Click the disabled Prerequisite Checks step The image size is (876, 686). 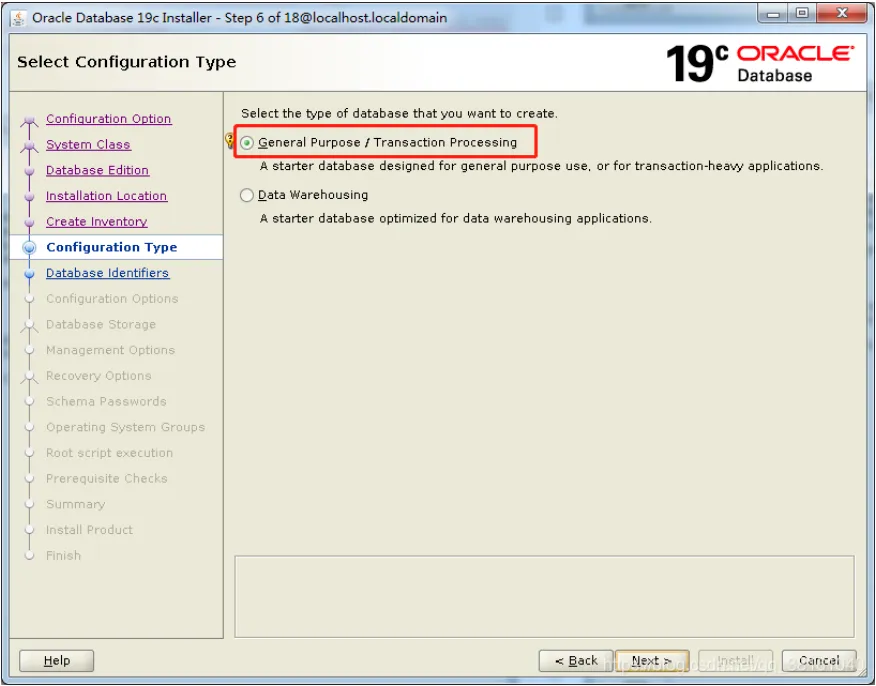pyautogui.click(x=107, y=478)
